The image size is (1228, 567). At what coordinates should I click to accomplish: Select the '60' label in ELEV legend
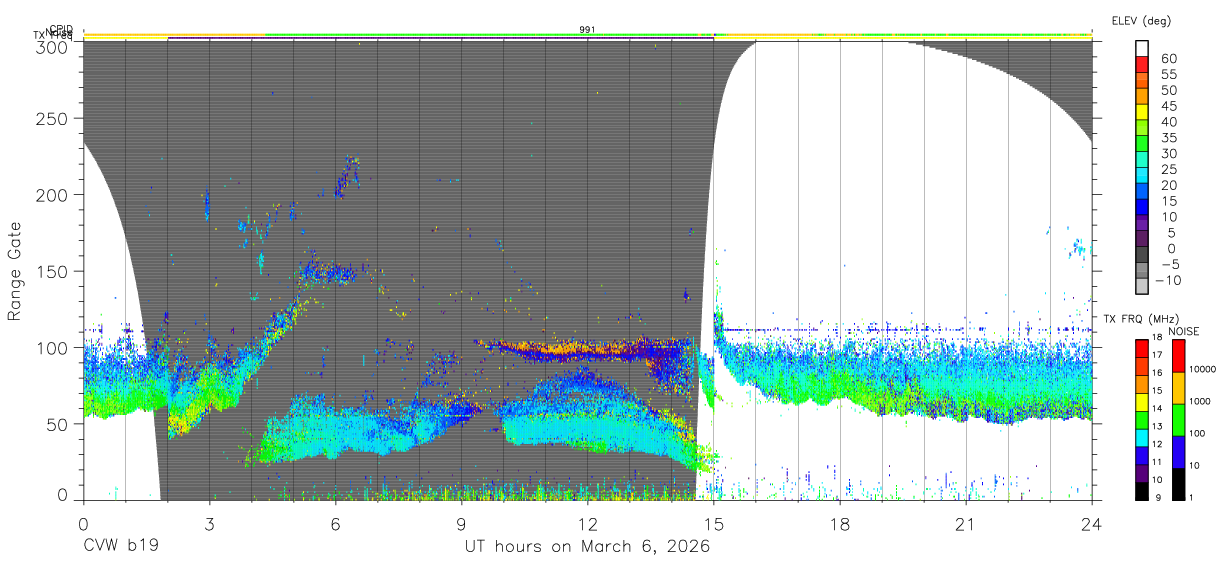click(1167, 57)
